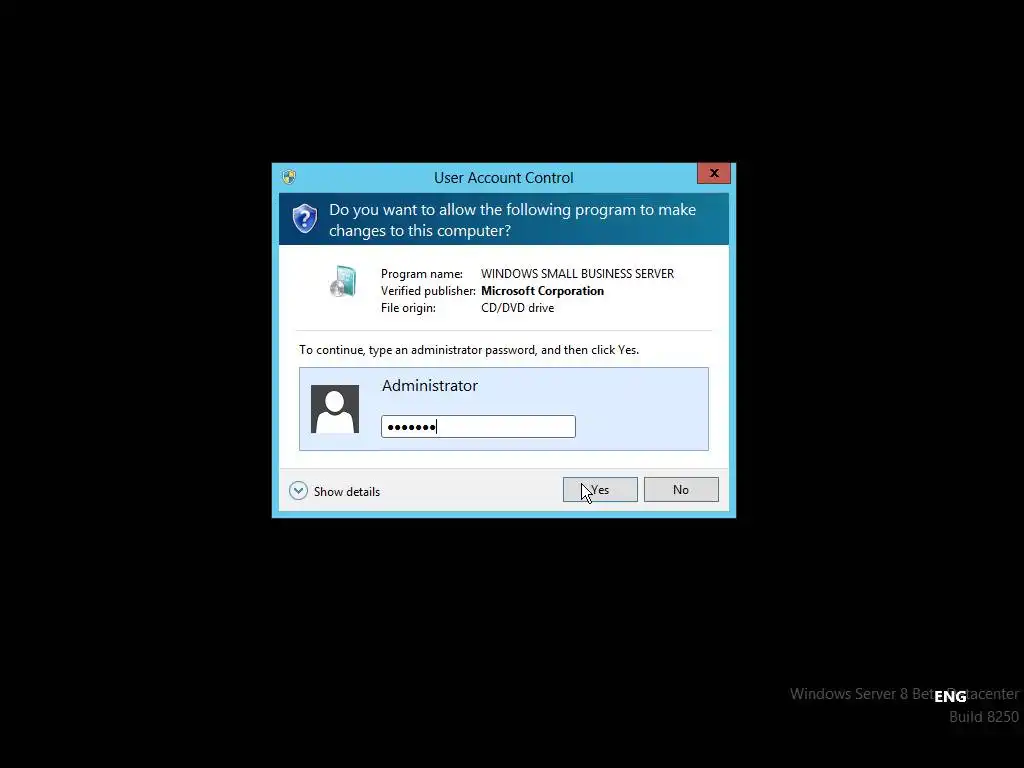Click the 'File origin:' label
The image size is (1024, 768).
(x=408, y=308)
